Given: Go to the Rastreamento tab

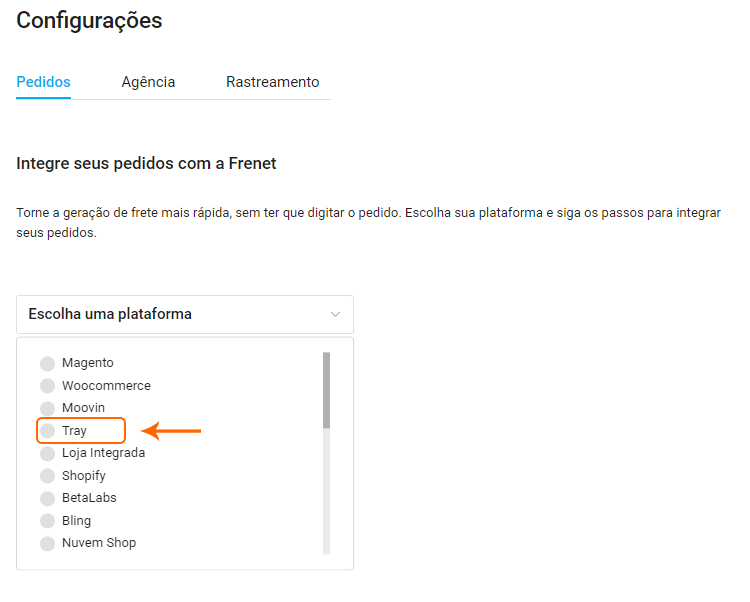Looking at the screenshot, I should click(272, 82).
